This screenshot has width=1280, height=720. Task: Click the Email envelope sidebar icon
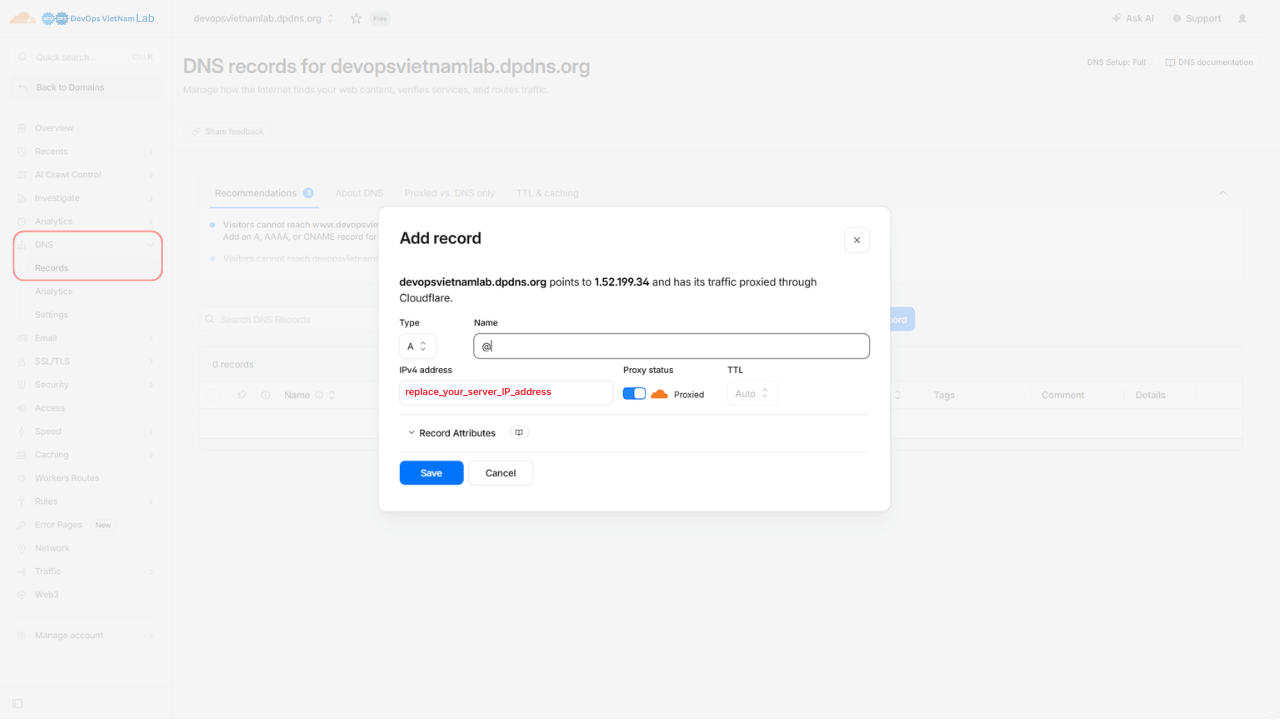22,338
